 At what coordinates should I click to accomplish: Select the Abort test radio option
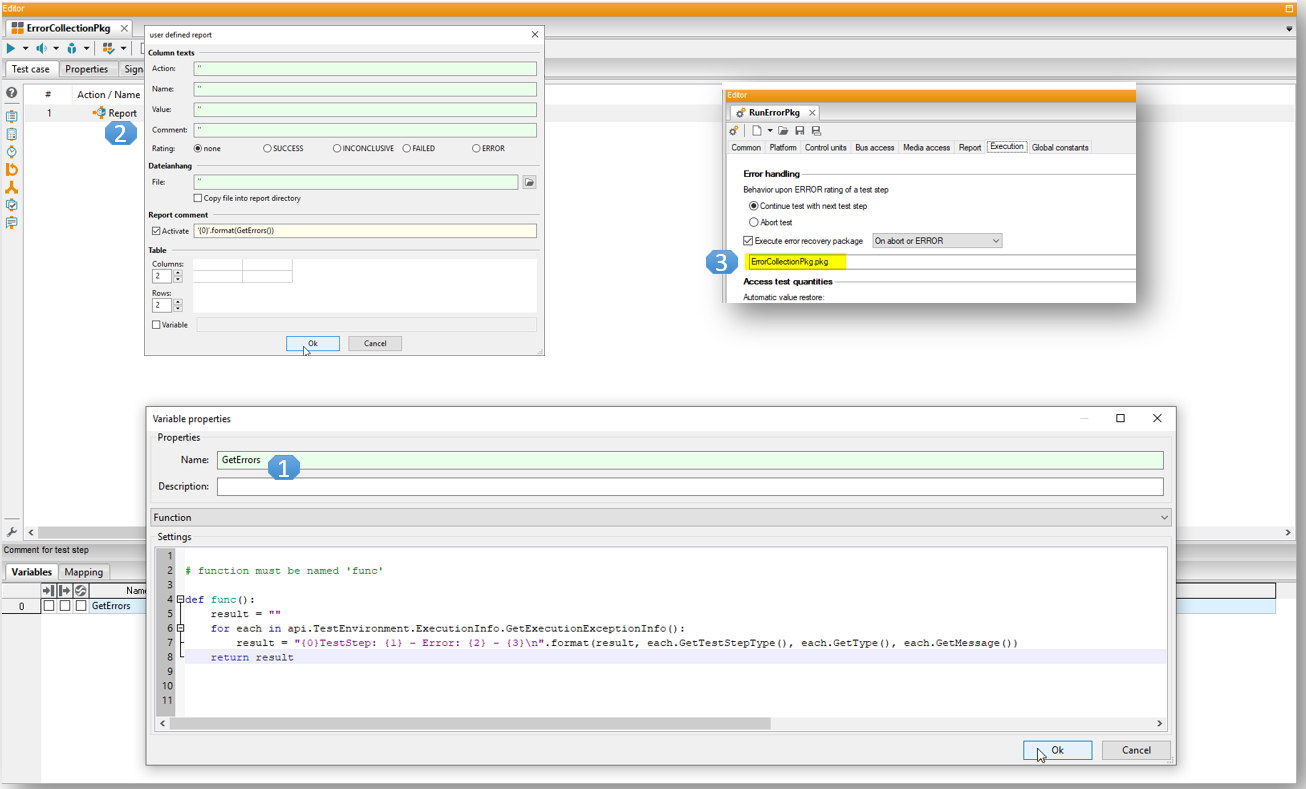click(x=754, y=223)
